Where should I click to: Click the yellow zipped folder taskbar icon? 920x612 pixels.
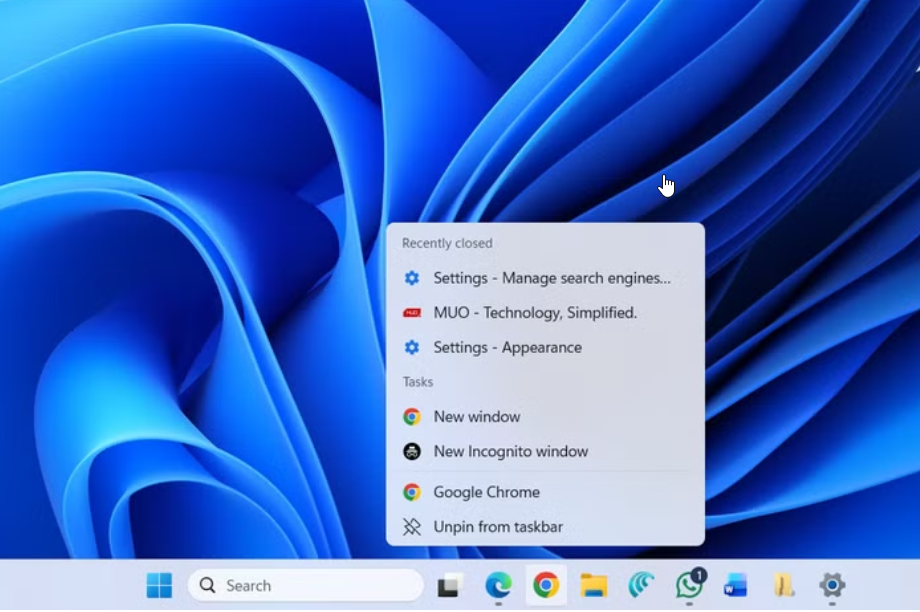(x=784, y=585)
